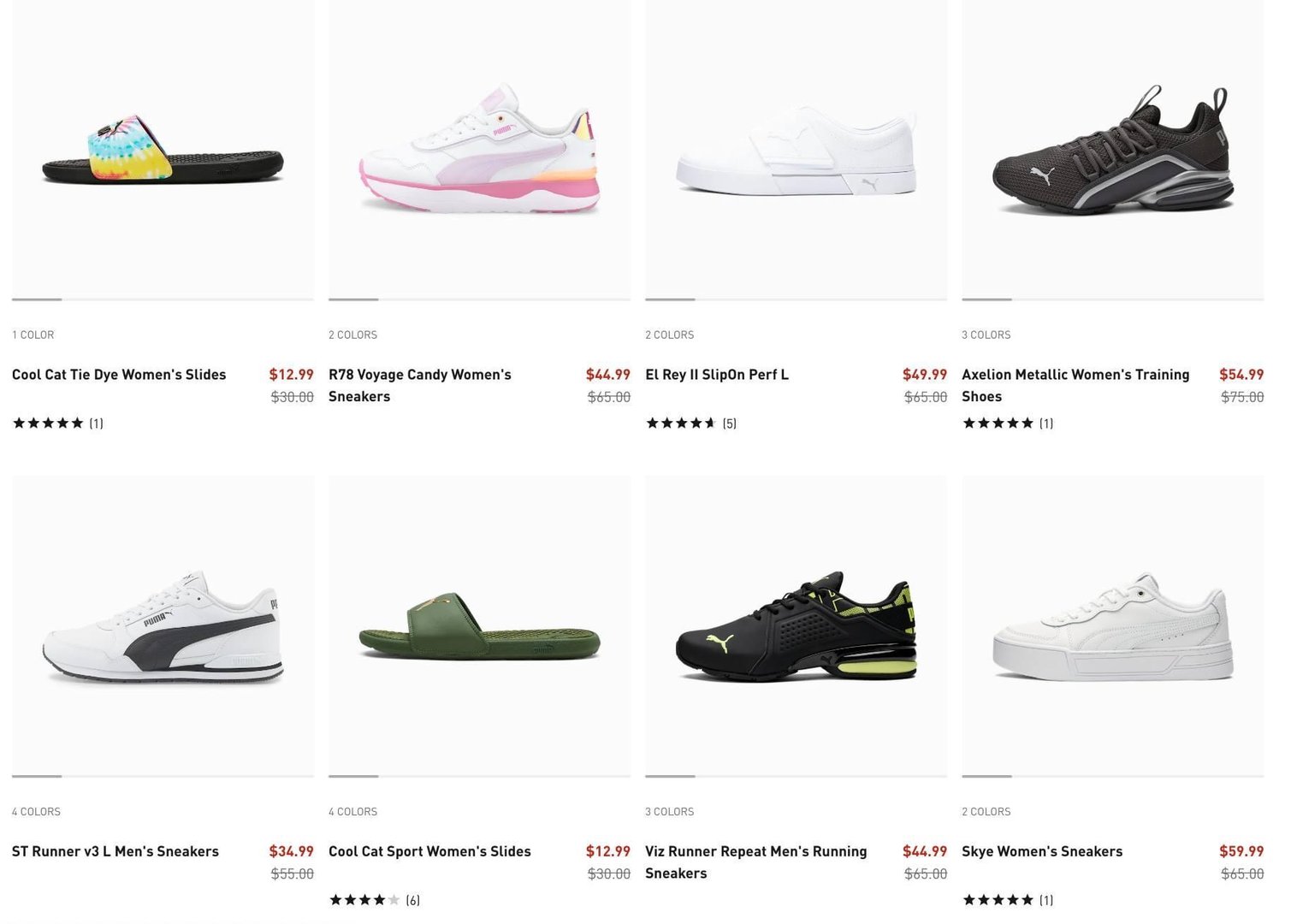1291x924 pixels.
Task: Select the El Rey II SlipOn Perf L title
Action: point(717,375)
